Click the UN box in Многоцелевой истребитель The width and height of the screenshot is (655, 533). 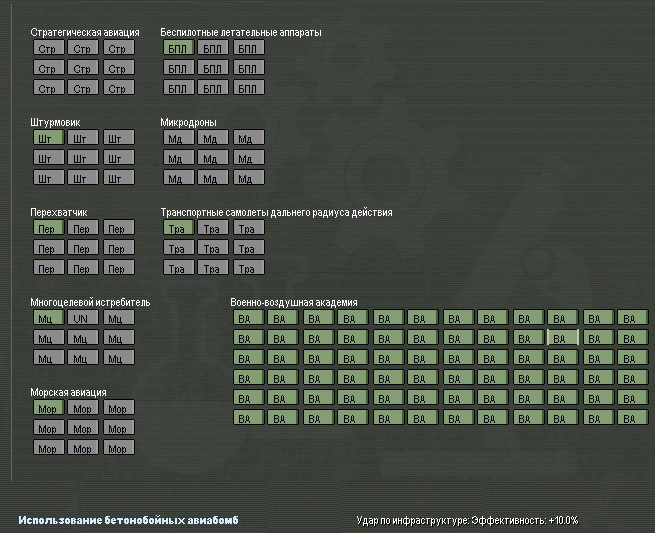click(83, 317)
